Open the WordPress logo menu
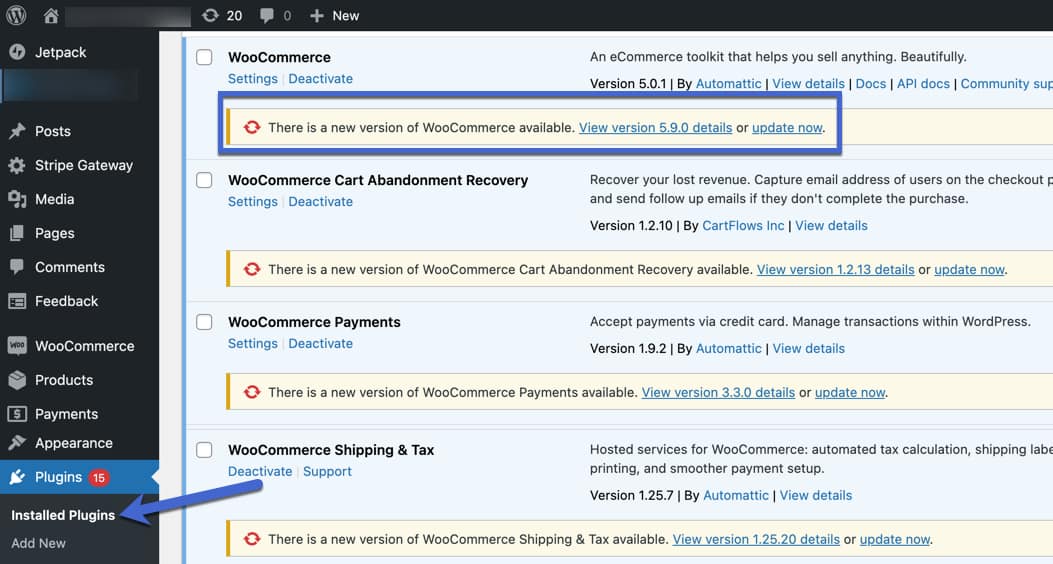This screenshot has height=564, width=1053. coord(16,15)
